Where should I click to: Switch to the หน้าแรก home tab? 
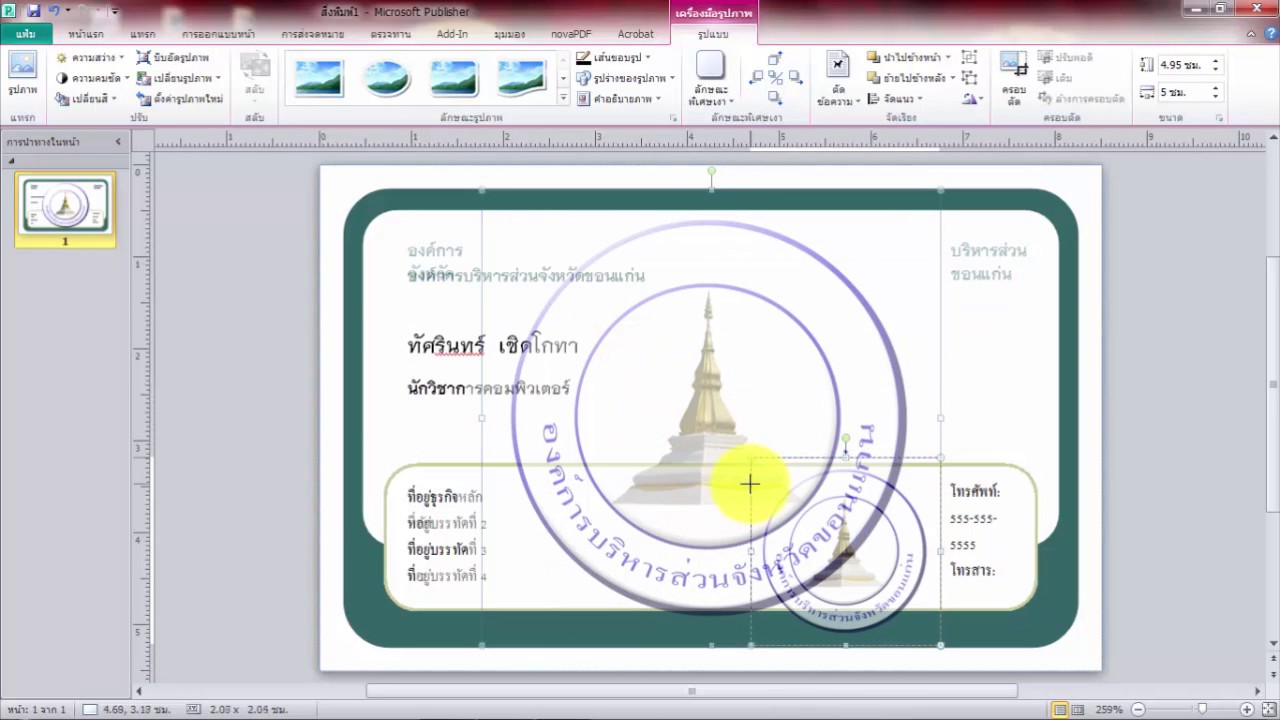(86, 34)
